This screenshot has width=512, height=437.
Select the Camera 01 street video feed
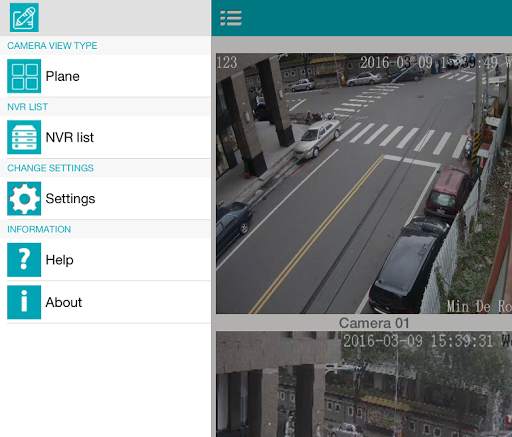(x=364, y=183)
